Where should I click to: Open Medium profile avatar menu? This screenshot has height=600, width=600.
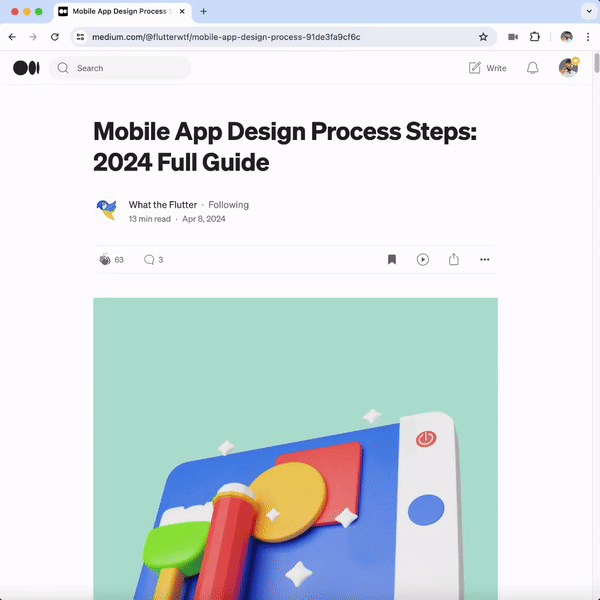(567, 68)
